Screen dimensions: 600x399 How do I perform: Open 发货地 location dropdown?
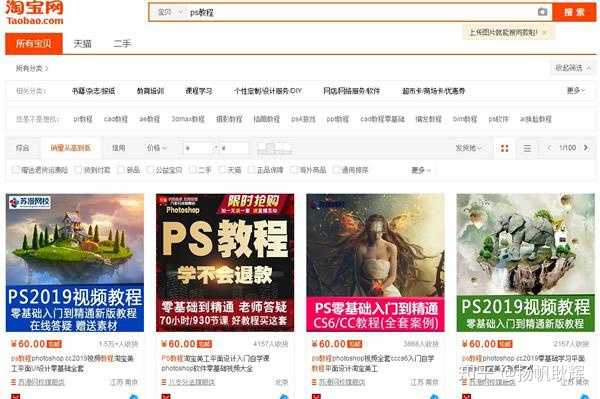(468, 148)
